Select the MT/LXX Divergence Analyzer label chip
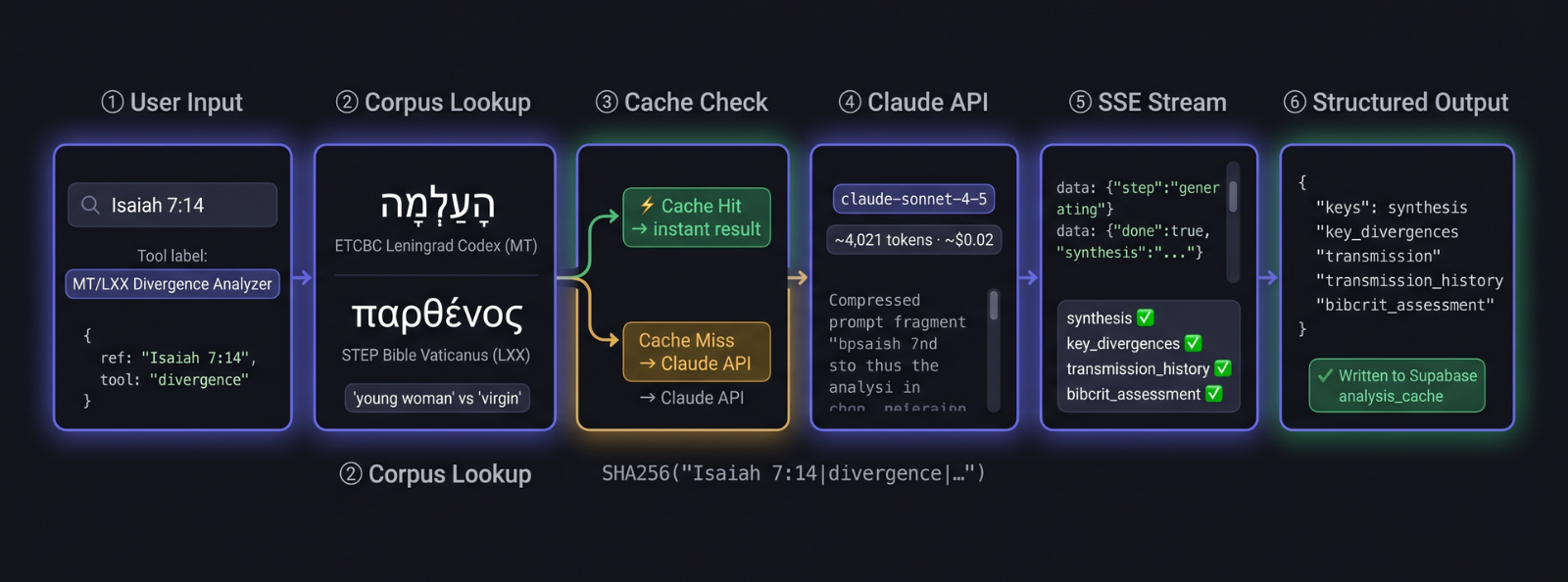 (172, 284)
